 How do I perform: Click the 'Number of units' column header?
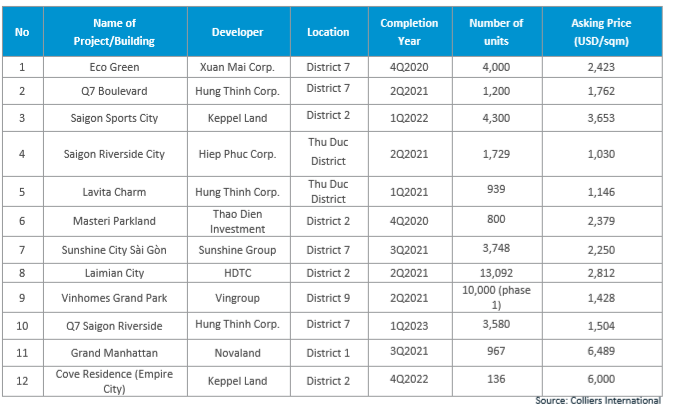[497, 32]
